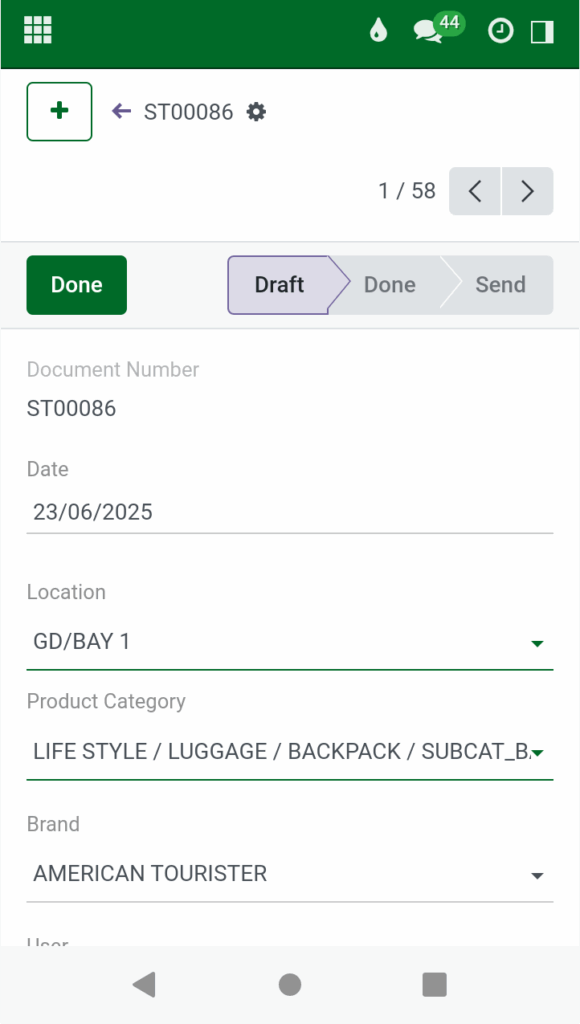Expand the Product Category dropdown
Screen dimensions: 580x1024
pyautogui.click(x=290, y=751)
